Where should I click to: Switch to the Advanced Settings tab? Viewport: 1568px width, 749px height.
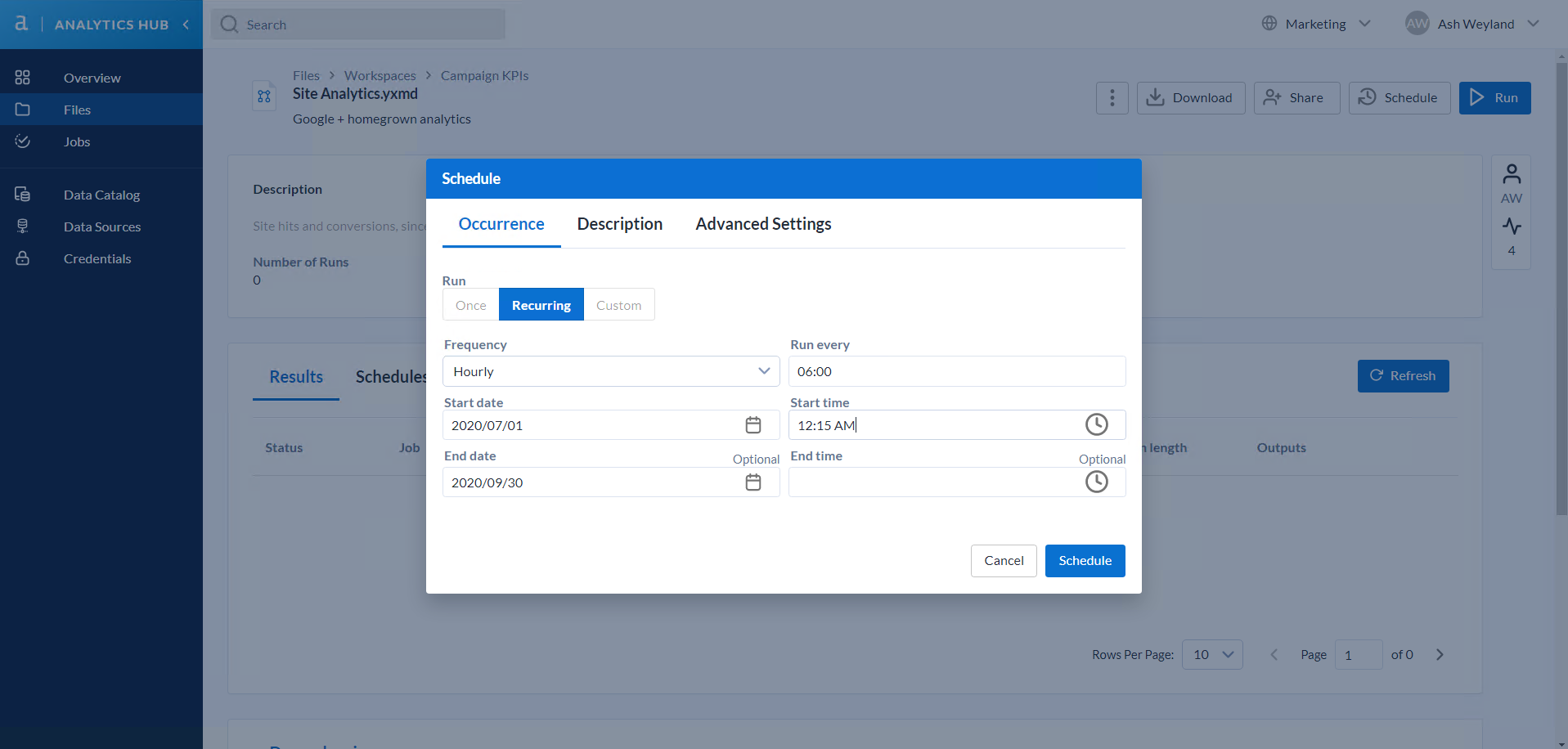coord(762,223)
